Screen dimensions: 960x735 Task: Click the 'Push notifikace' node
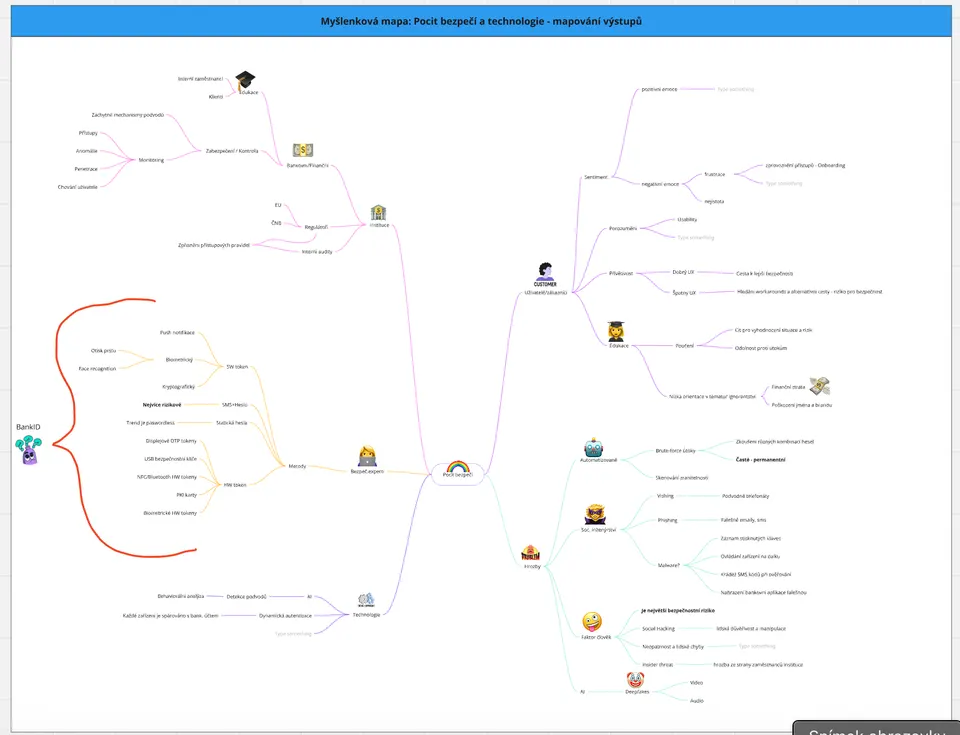tap(178, 333)
